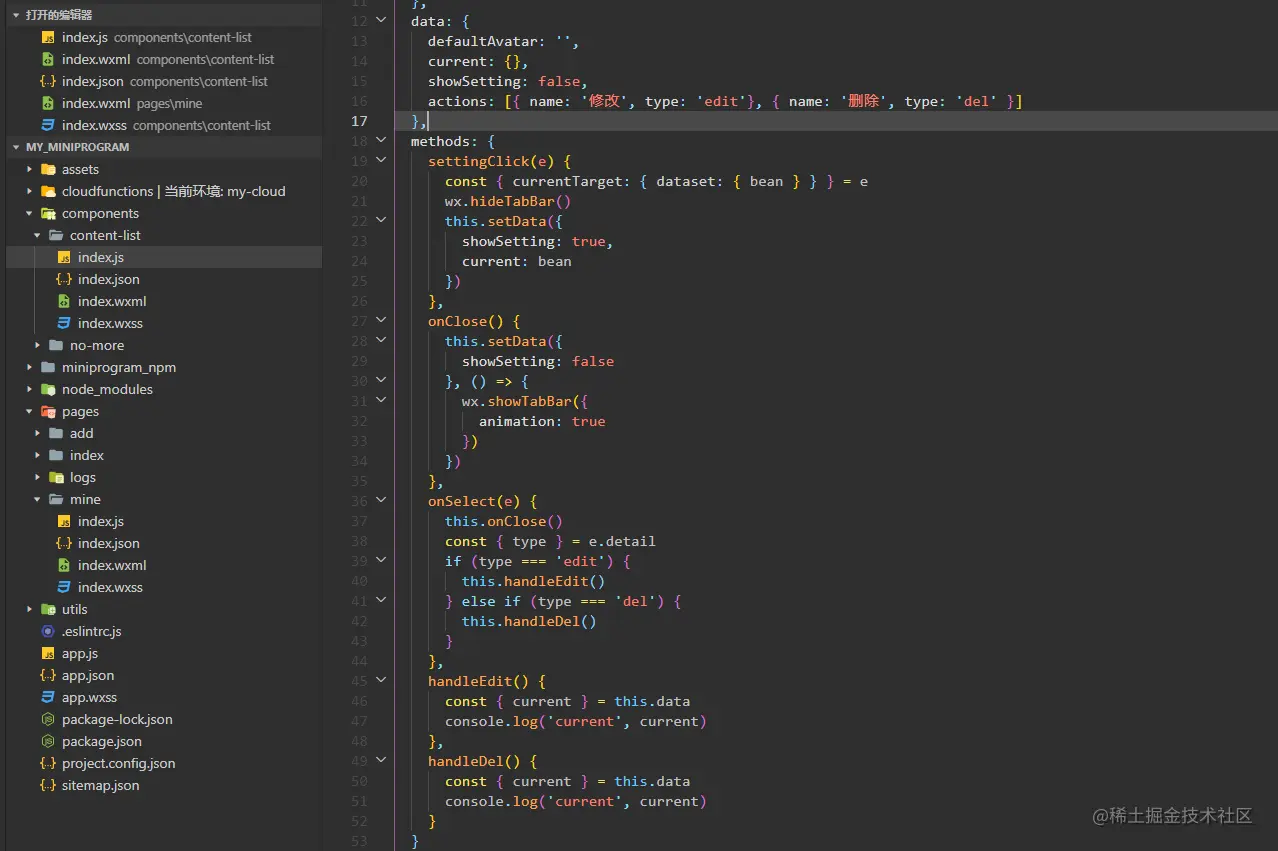This screenshot has height=851, width=1278.
Task: Select the index folder under pages
Action: (x=164, y=455)
